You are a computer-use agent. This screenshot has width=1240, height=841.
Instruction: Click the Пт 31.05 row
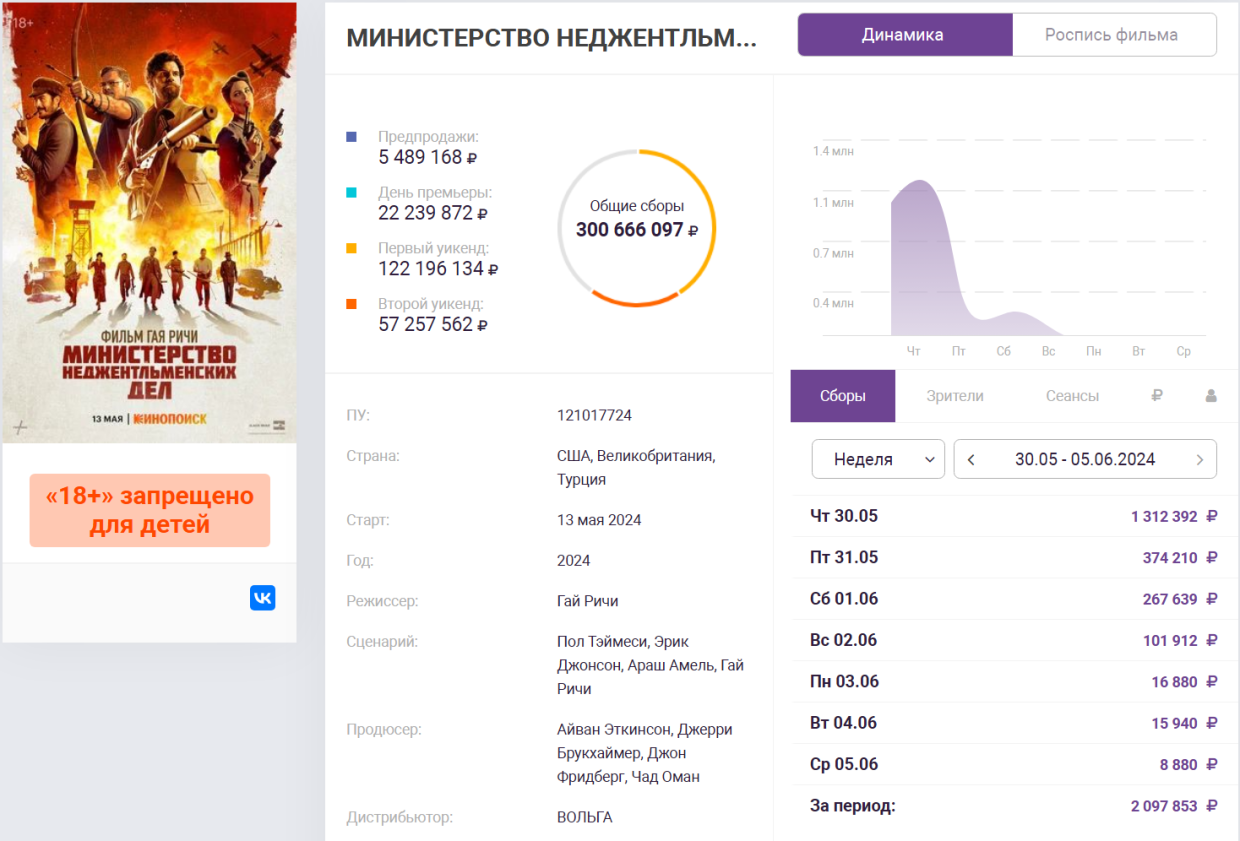(x=1014, y=558)
